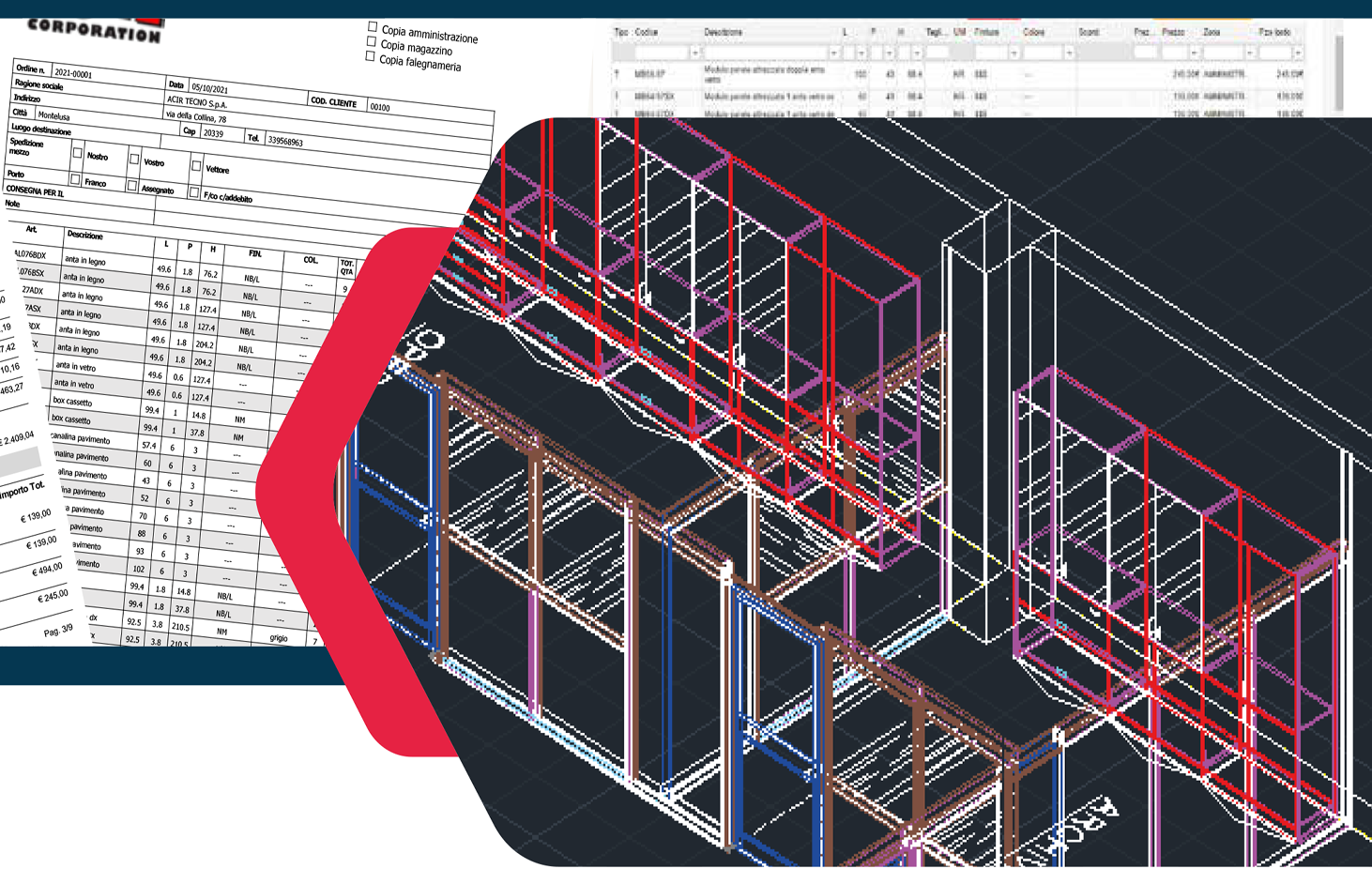Sort by the Codice column header
The height and width of the screenshot is (884, 1372).
click(647, 32)
